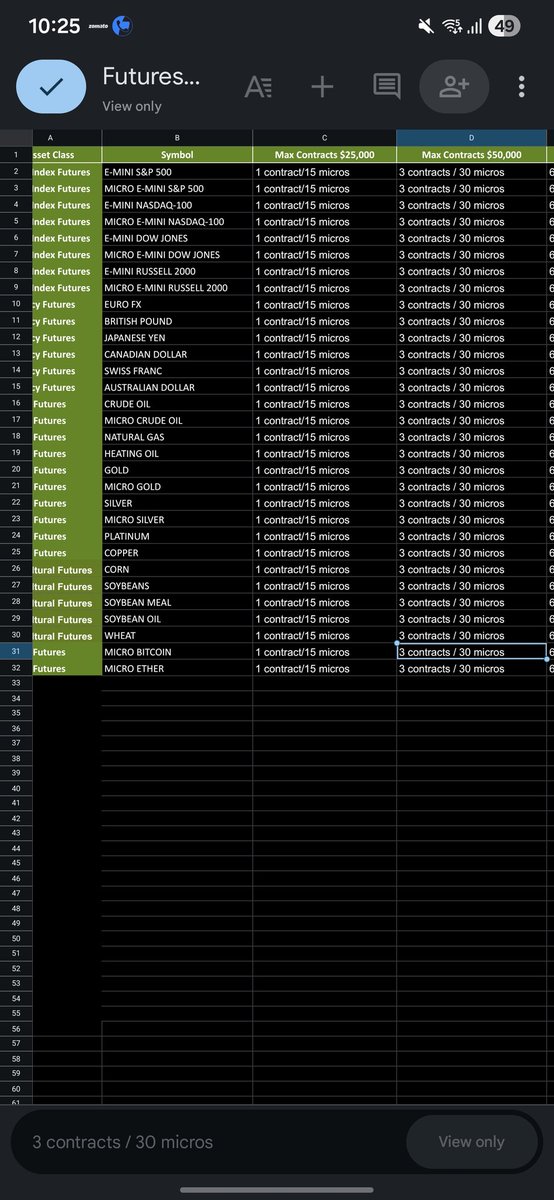This screenshot has width=554, height=1200.
Task: Select row 45 header number
Action: 16,863
